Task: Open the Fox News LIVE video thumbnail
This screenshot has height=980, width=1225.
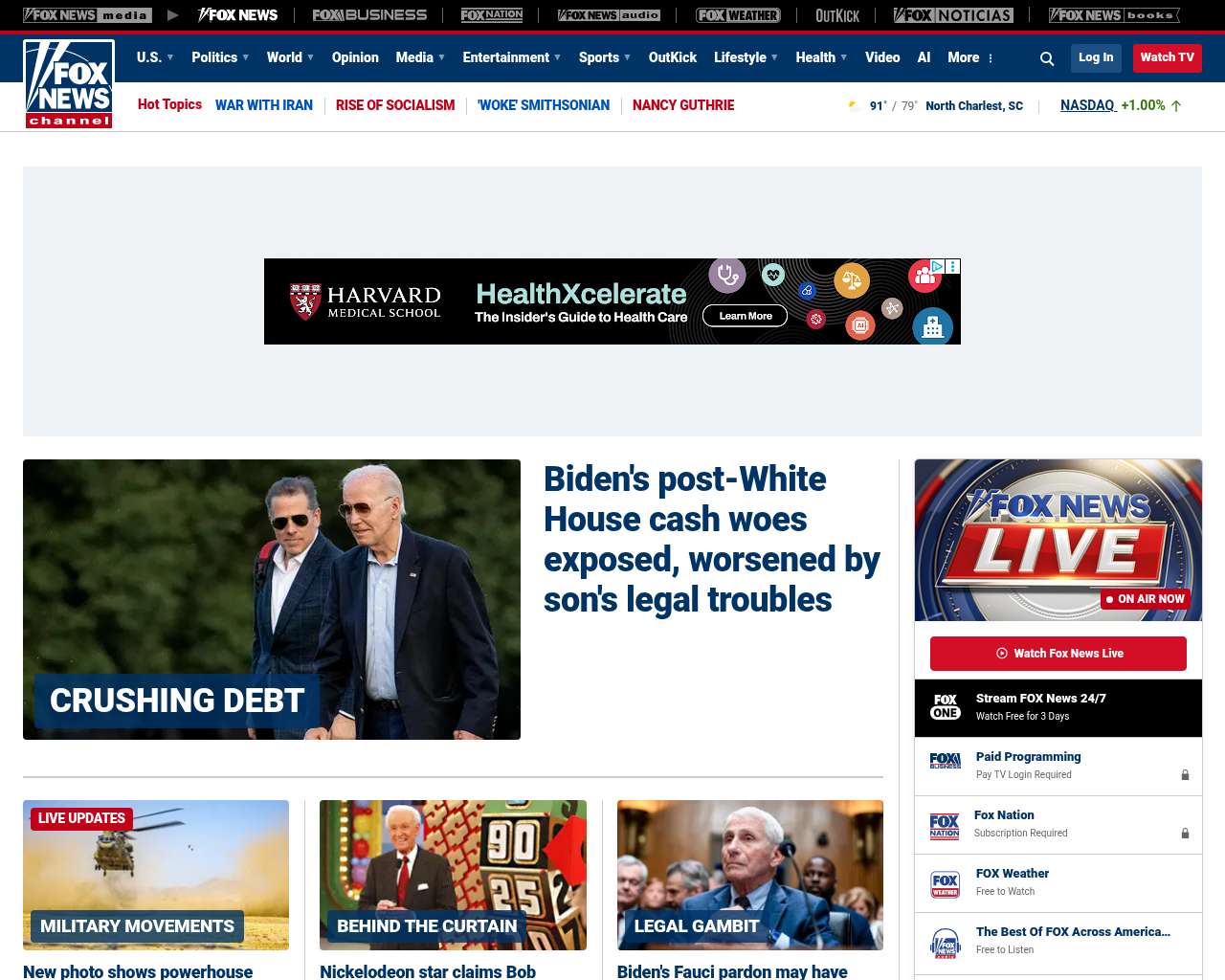Action: (1058, 540)
